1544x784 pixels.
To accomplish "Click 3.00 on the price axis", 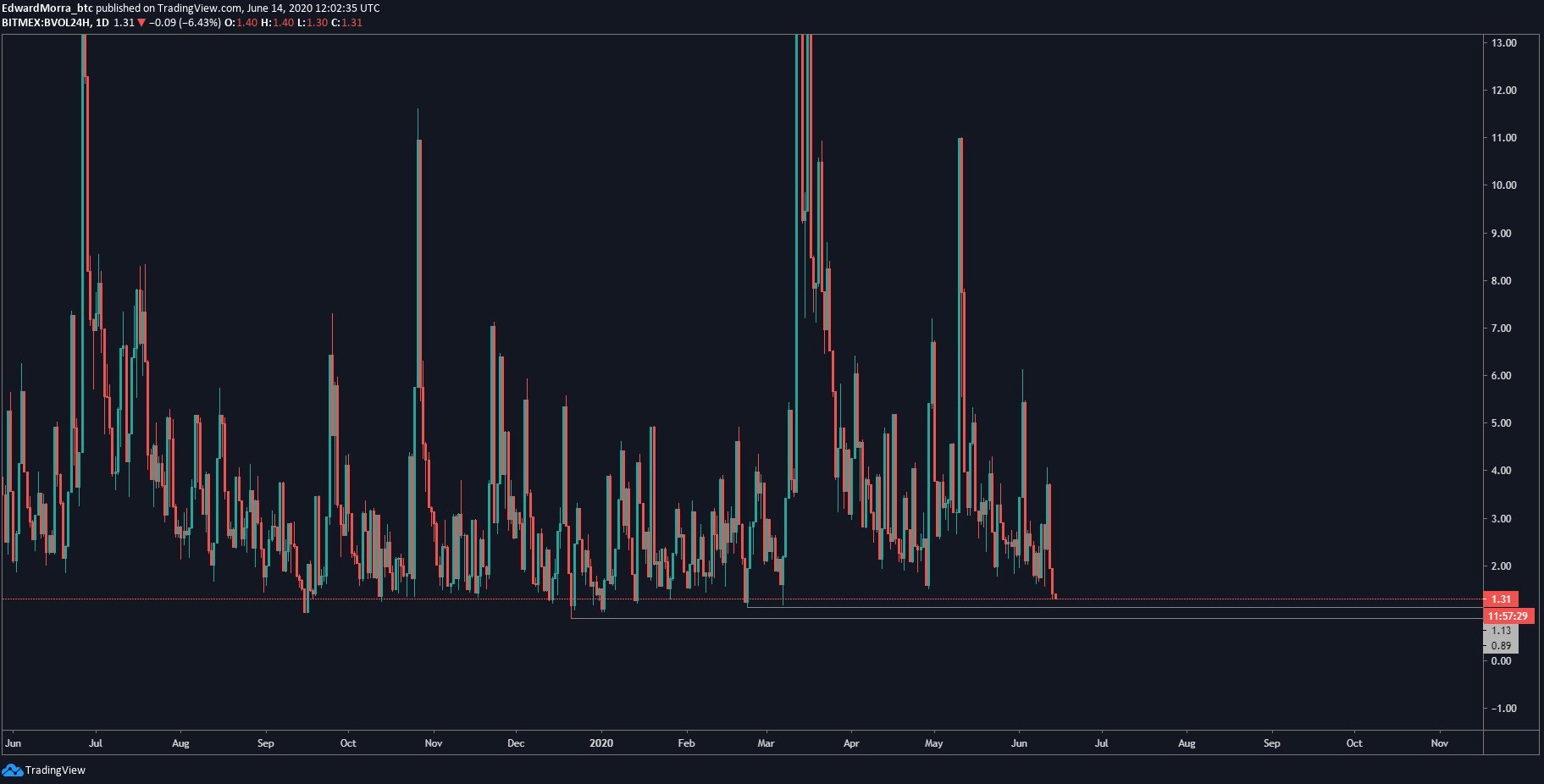I will pyautogui.click(x=1501, y=518).
